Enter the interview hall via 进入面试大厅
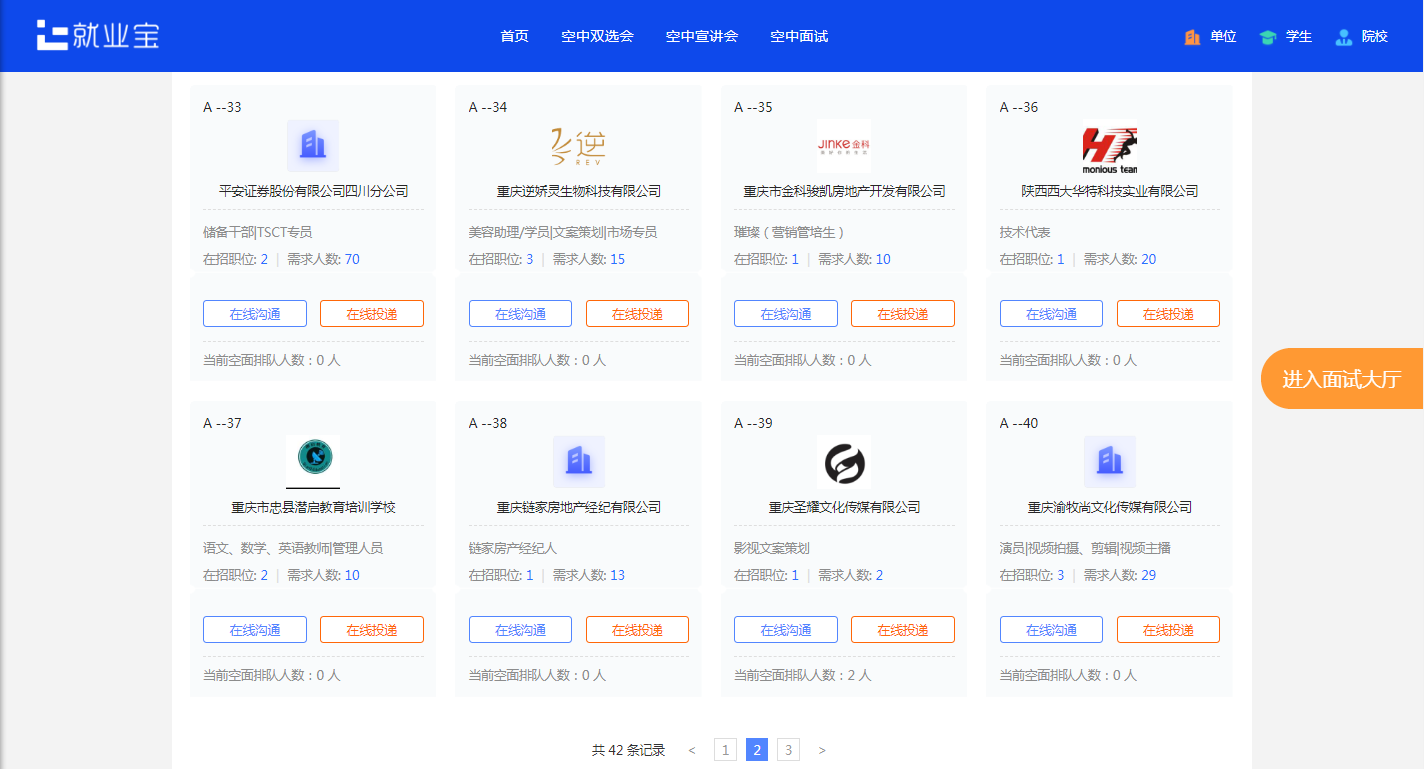Screen dimensions: 1424x769 pyautogui.click(x=1342, y=379)
